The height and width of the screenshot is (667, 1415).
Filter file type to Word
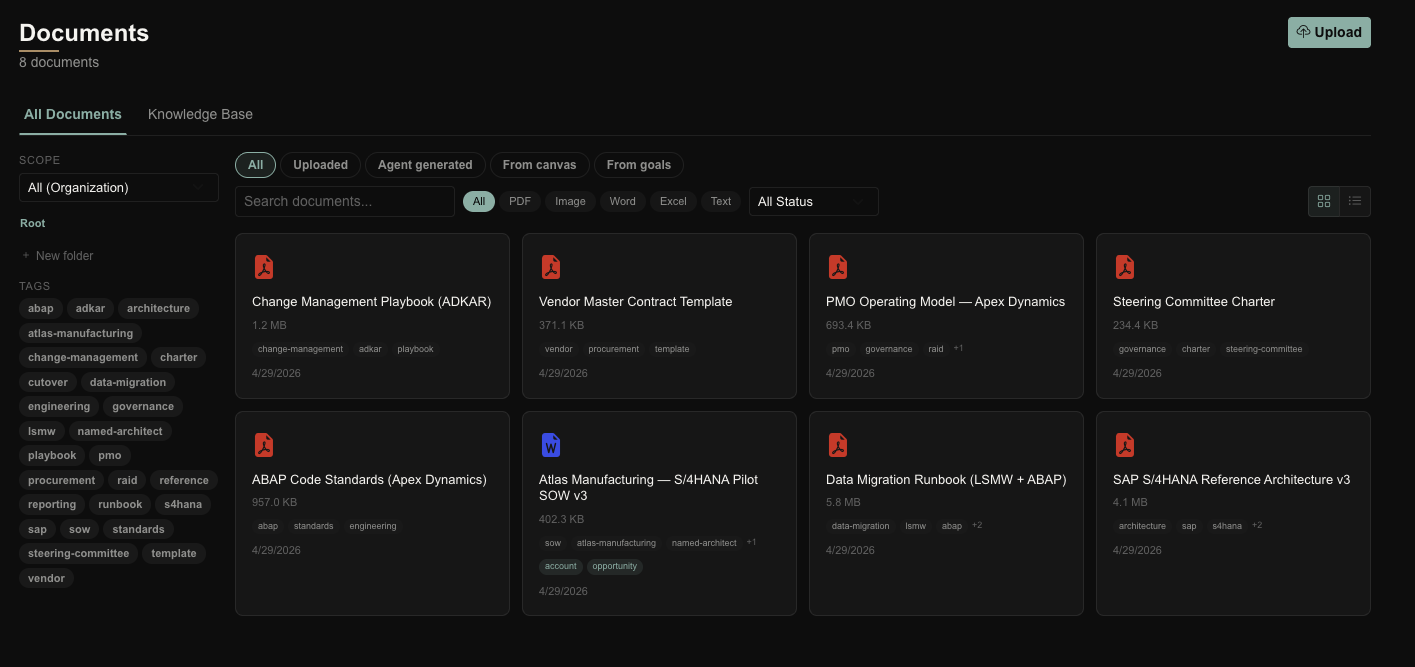coord(623,201)
